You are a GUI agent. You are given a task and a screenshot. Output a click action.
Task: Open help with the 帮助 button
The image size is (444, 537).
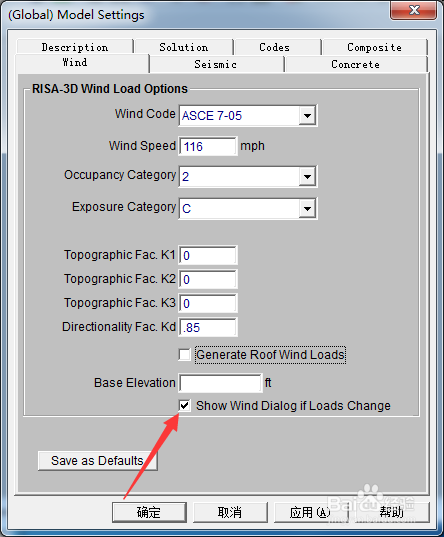(x=392, y=512)
